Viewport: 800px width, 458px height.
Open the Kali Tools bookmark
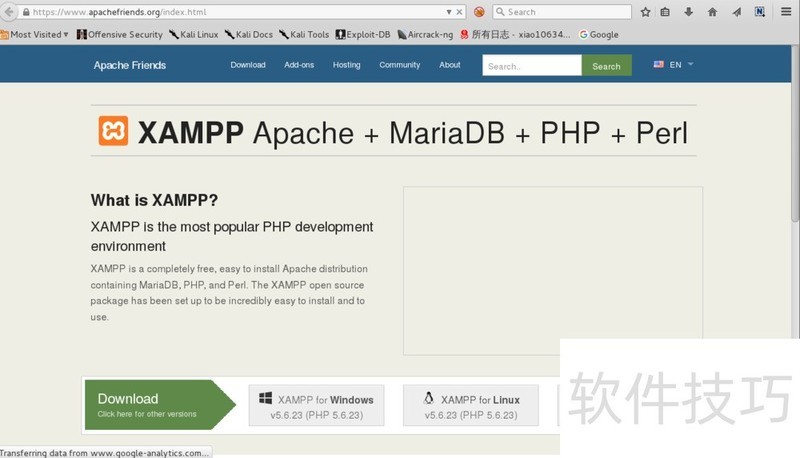pos(304,35)
